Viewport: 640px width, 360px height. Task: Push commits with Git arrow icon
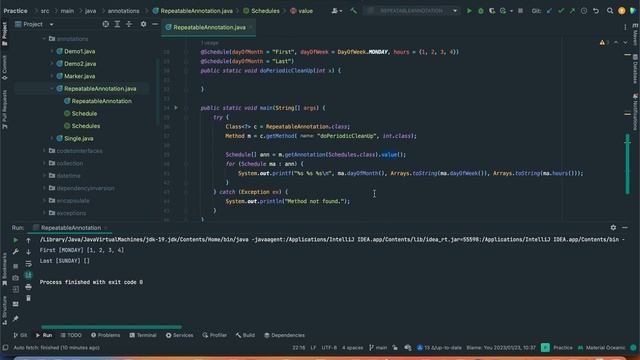(572, 11)
